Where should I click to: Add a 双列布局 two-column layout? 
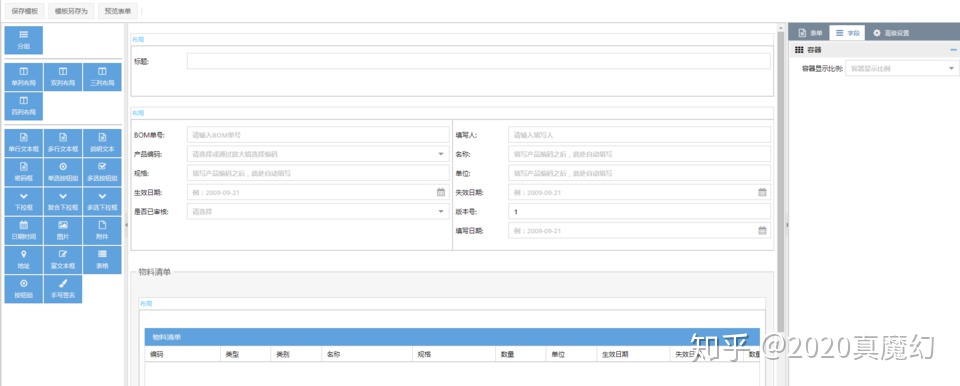(x=62, y=77)
